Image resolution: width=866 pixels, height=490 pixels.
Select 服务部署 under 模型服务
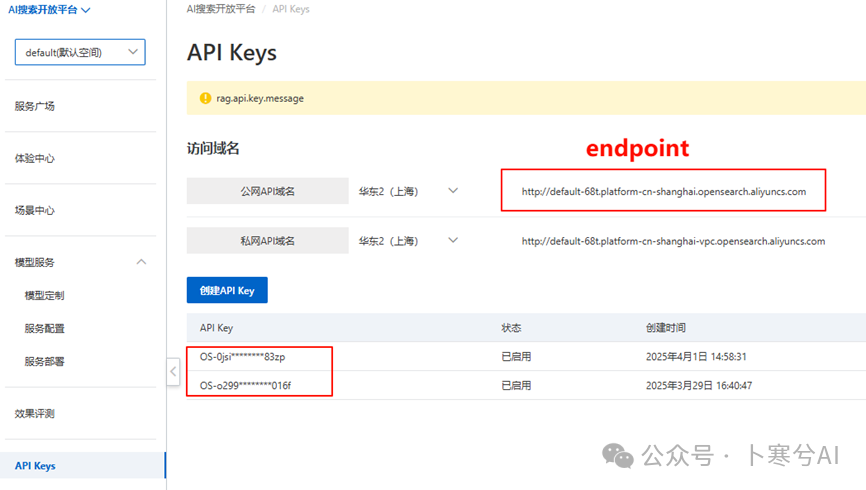(x=45, y=361)
